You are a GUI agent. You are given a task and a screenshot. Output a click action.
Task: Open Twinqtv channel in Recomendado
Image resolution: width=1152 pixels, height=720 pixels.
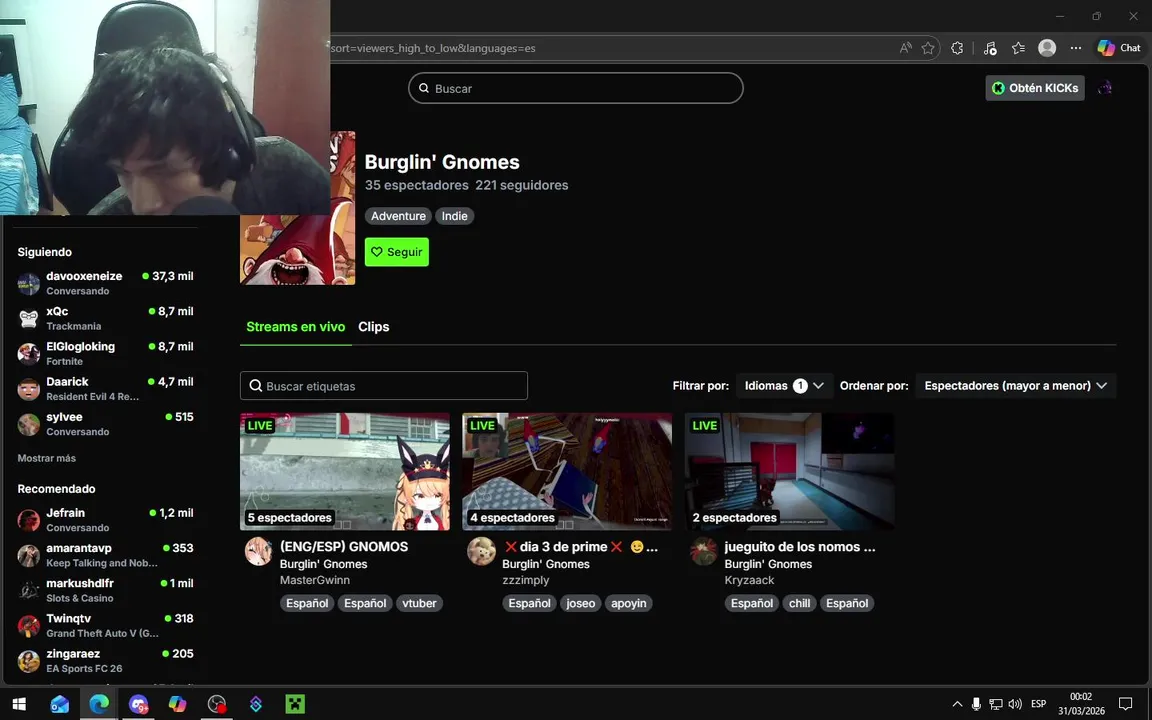pyautogui.click(x=106, y=625)
